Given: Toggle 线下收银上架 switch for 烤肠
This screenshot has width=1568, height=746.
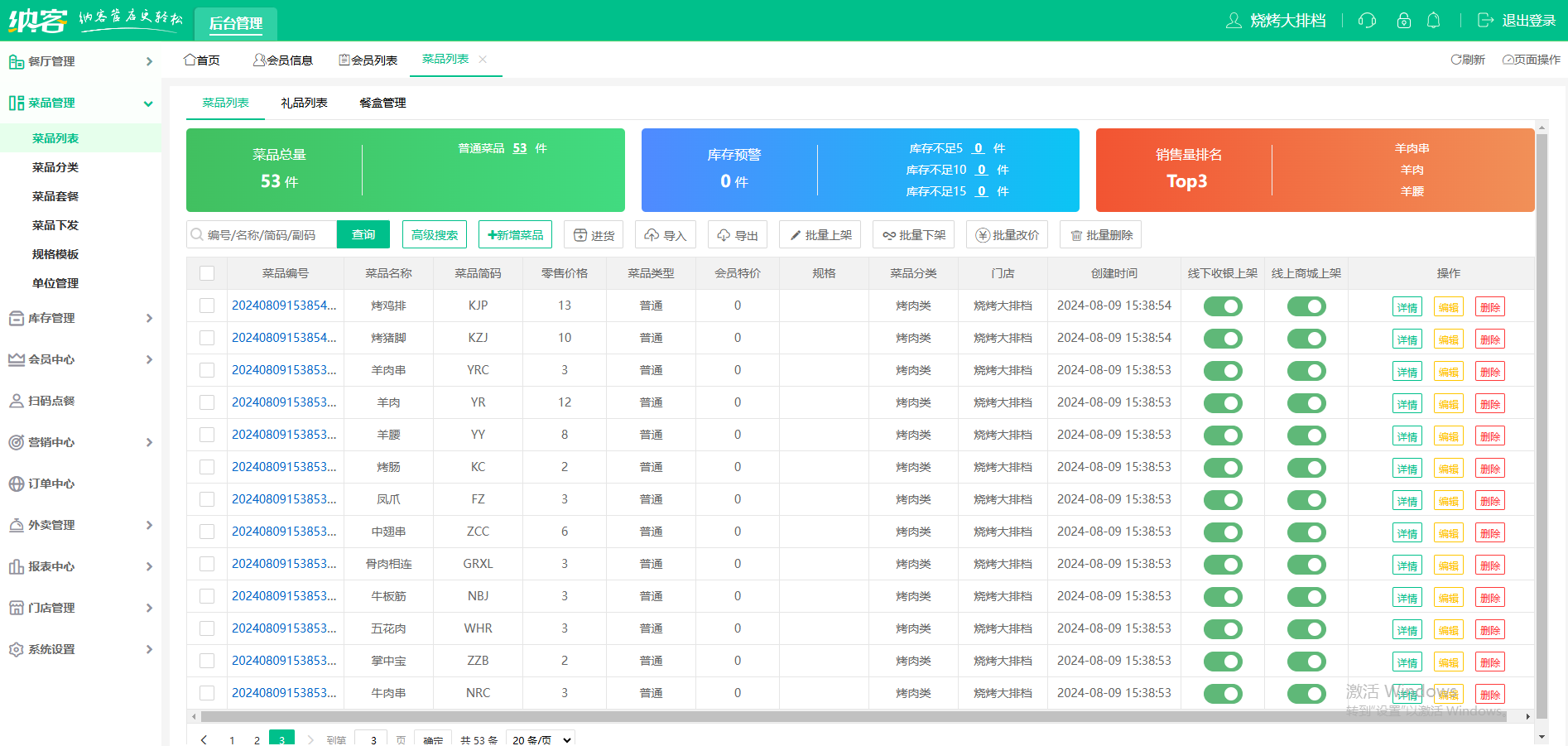Looking at the screenshot, I should tap(1223, 468).
